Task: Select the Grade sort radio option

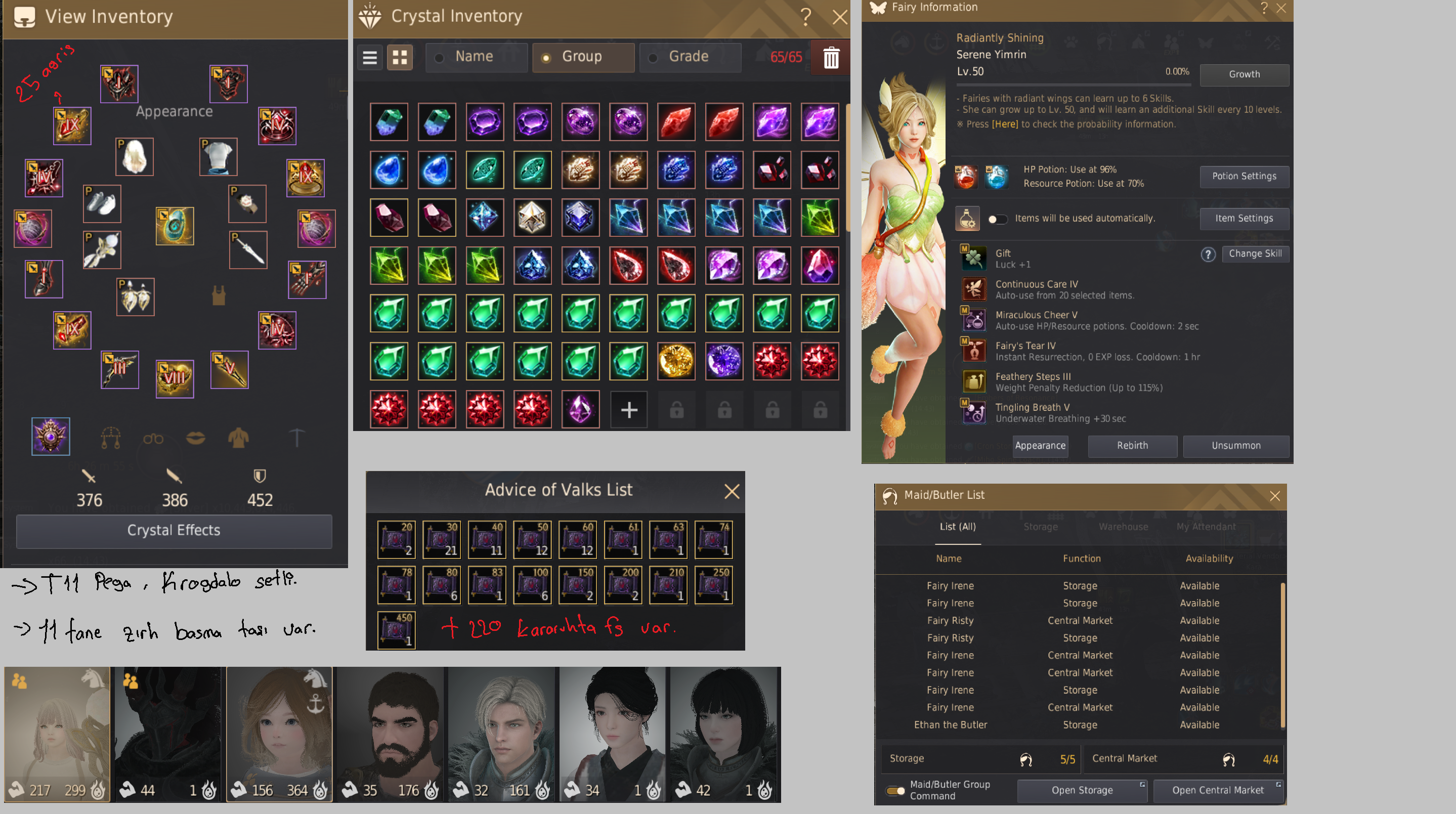Action: (690, 57)
